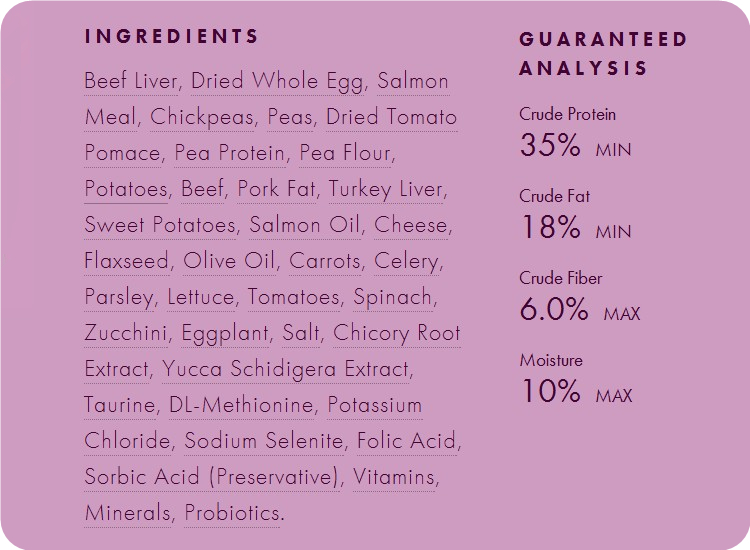This screenshot has height=550, width=750.
Task: Click the Pea Protein link
Action: 229,153
